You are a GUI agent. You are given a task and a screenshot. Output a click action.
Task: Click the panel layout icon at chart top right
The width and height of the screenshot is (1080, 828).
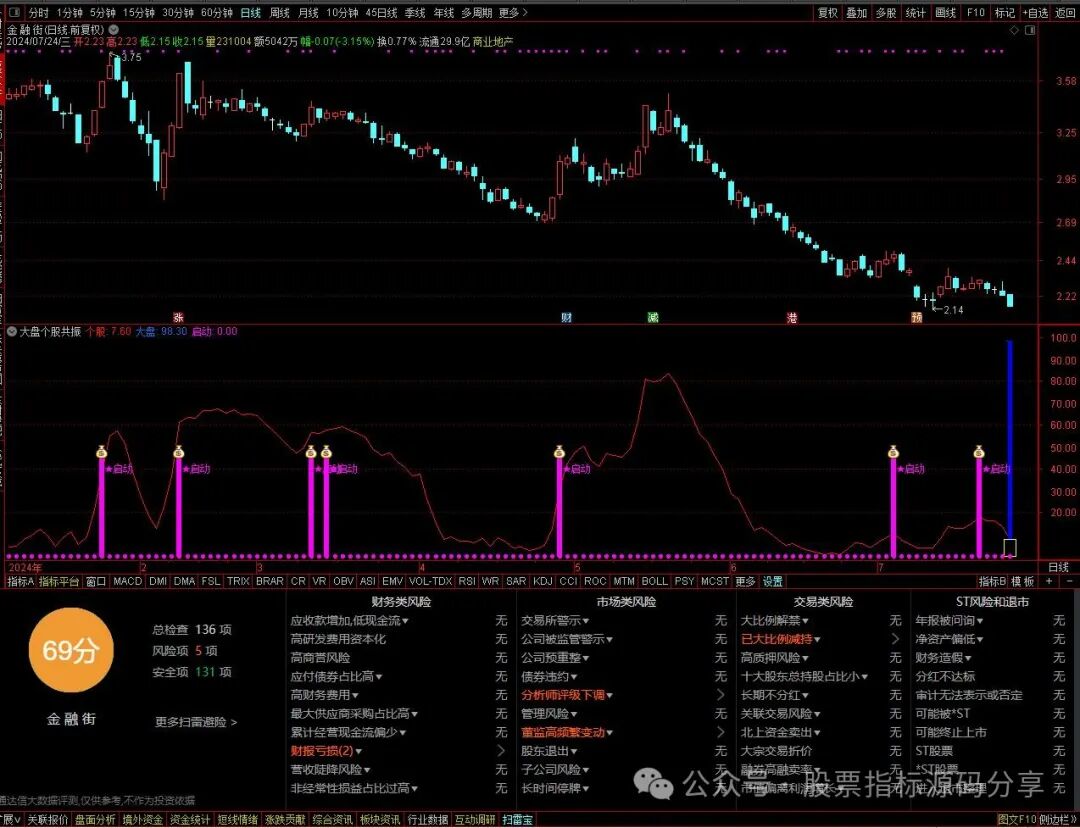pos(1030,30)
